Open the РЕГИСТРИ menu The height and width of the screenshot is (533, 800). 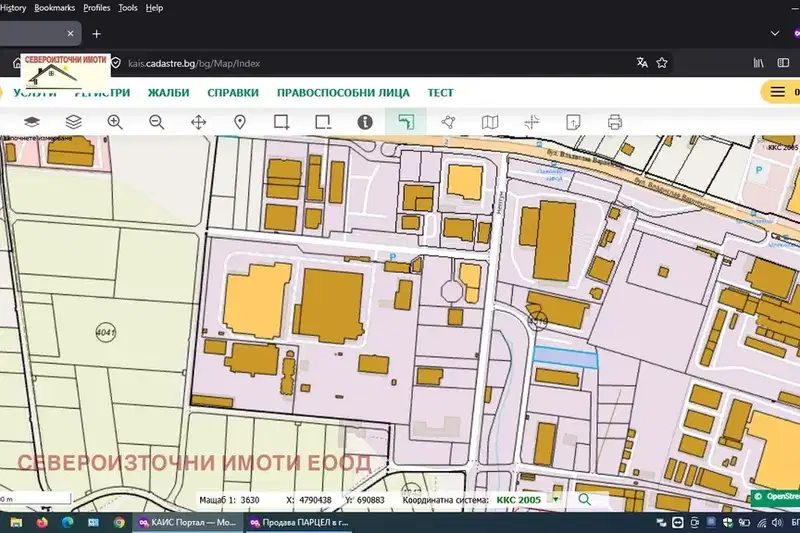pyautogui.click(x=102, y=93)
